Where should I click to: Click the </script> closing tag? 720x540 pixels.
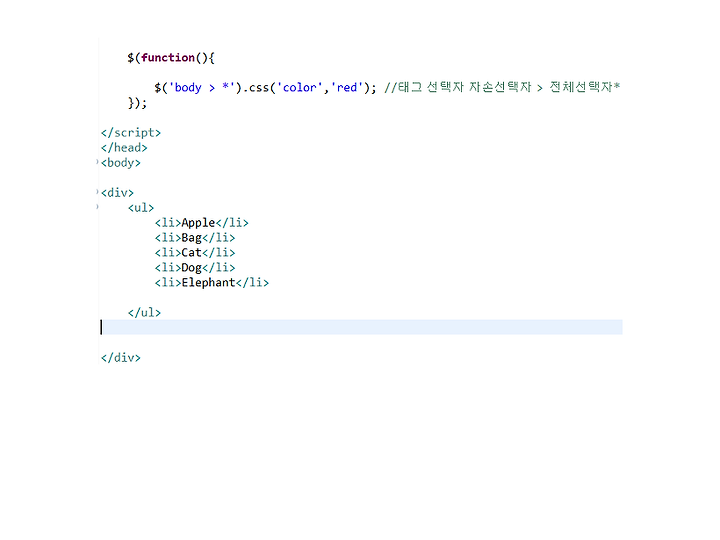pos(131,133)
